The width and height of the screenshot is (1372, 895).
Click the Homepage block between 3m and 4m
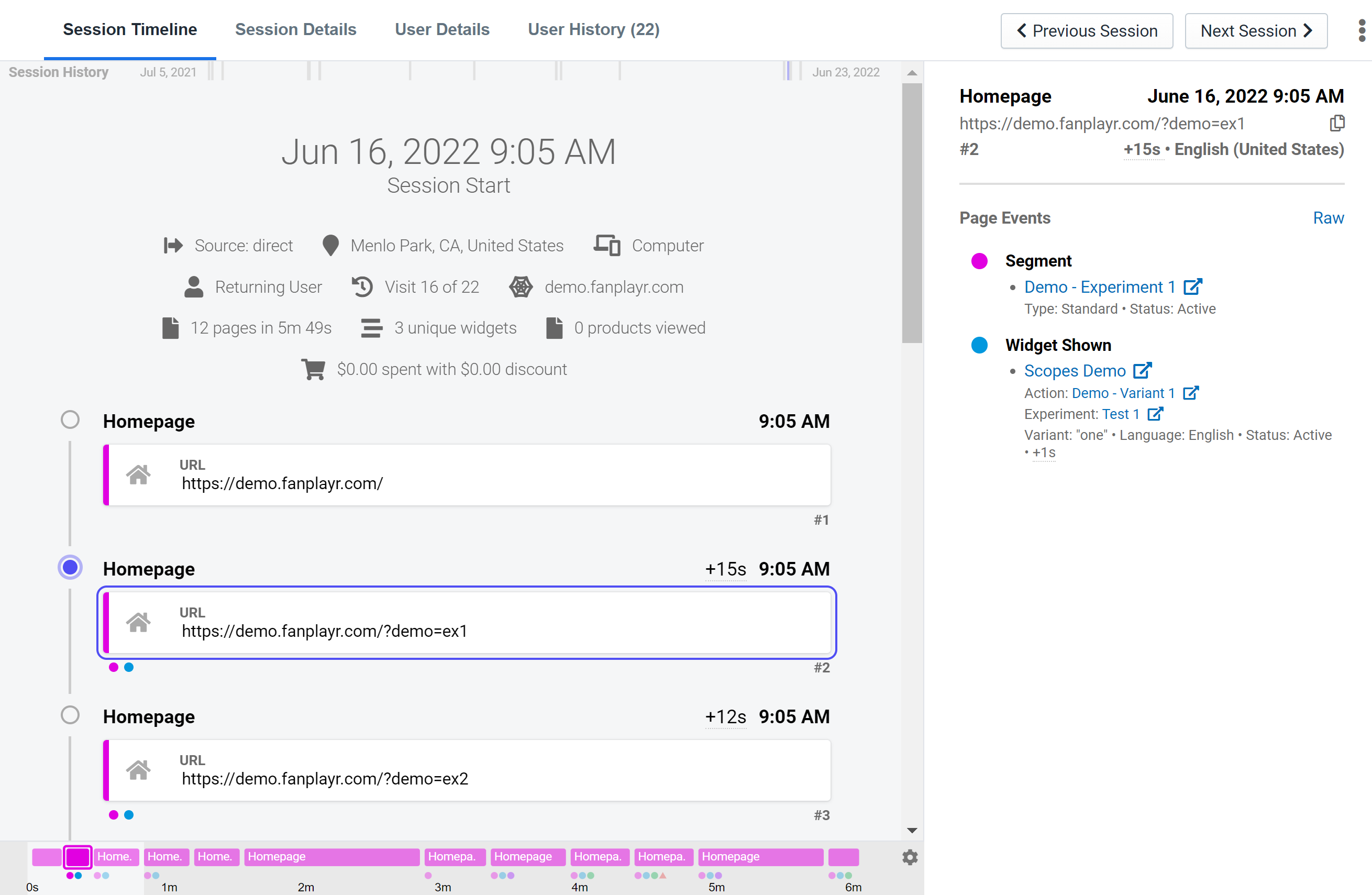point(528,856)
